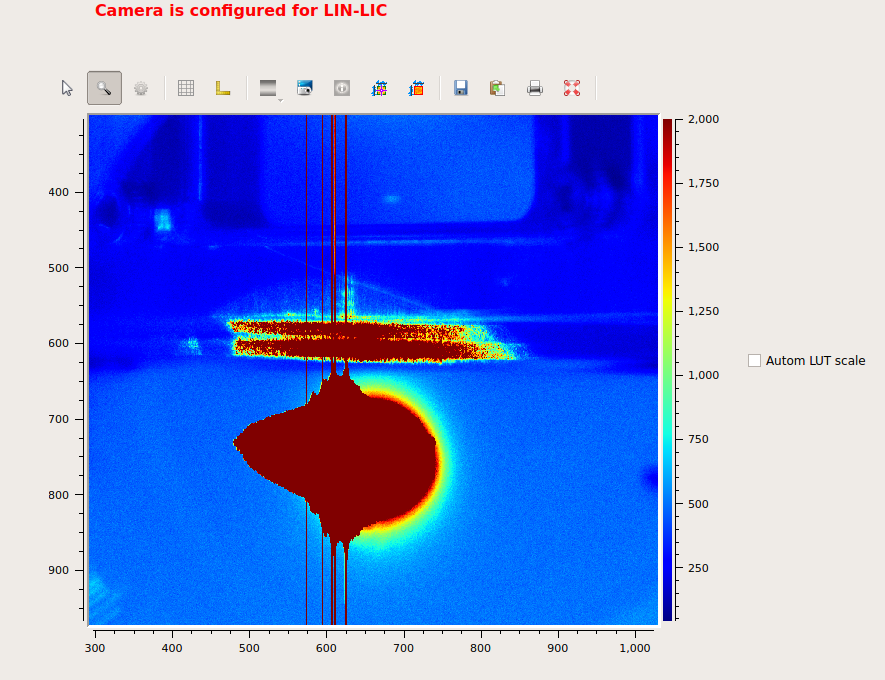Print the plot using the printer icon

tap(534, 88)
